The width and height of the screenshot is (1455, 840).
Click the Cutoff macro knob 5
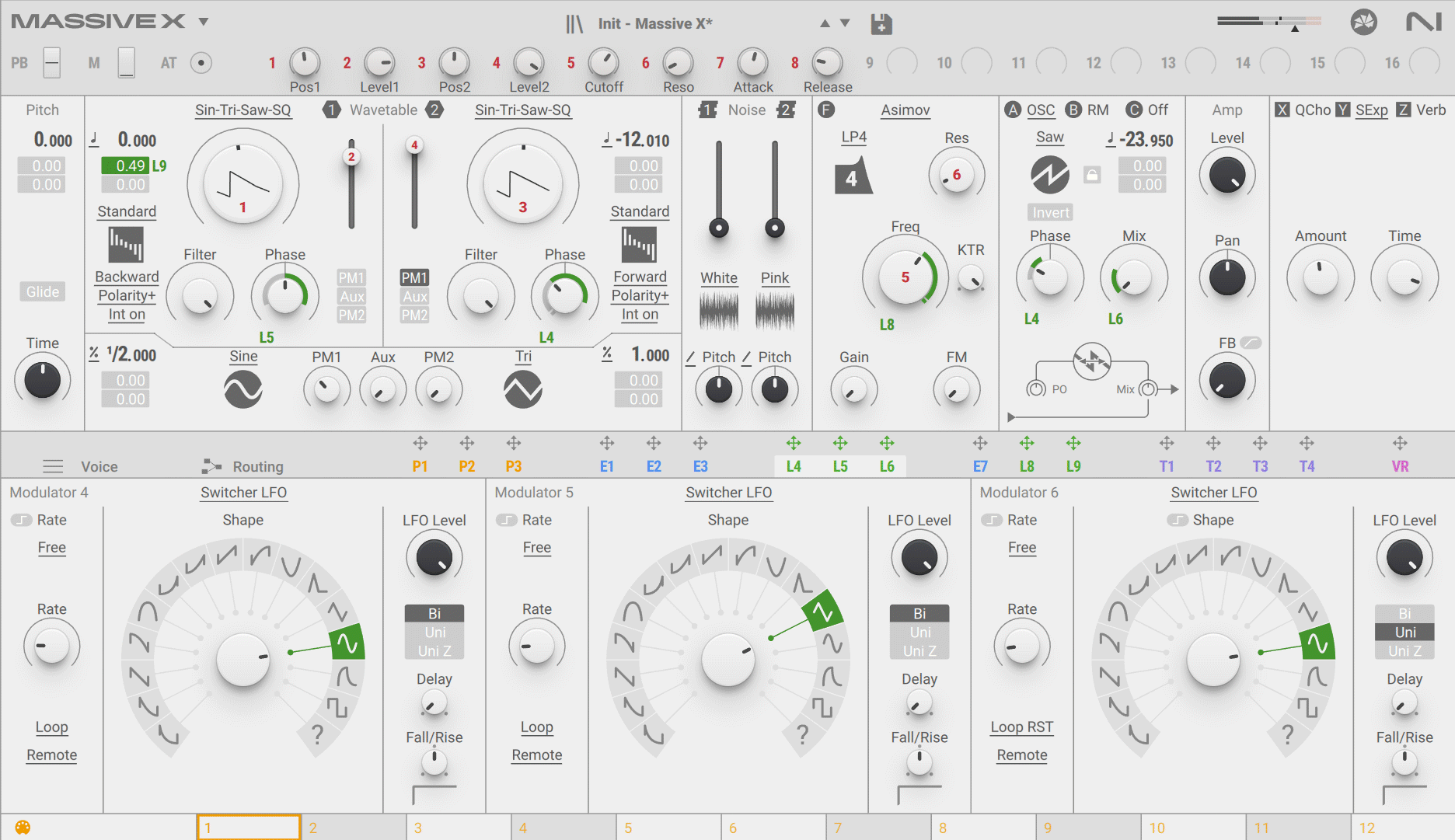(x=604, y=62)
